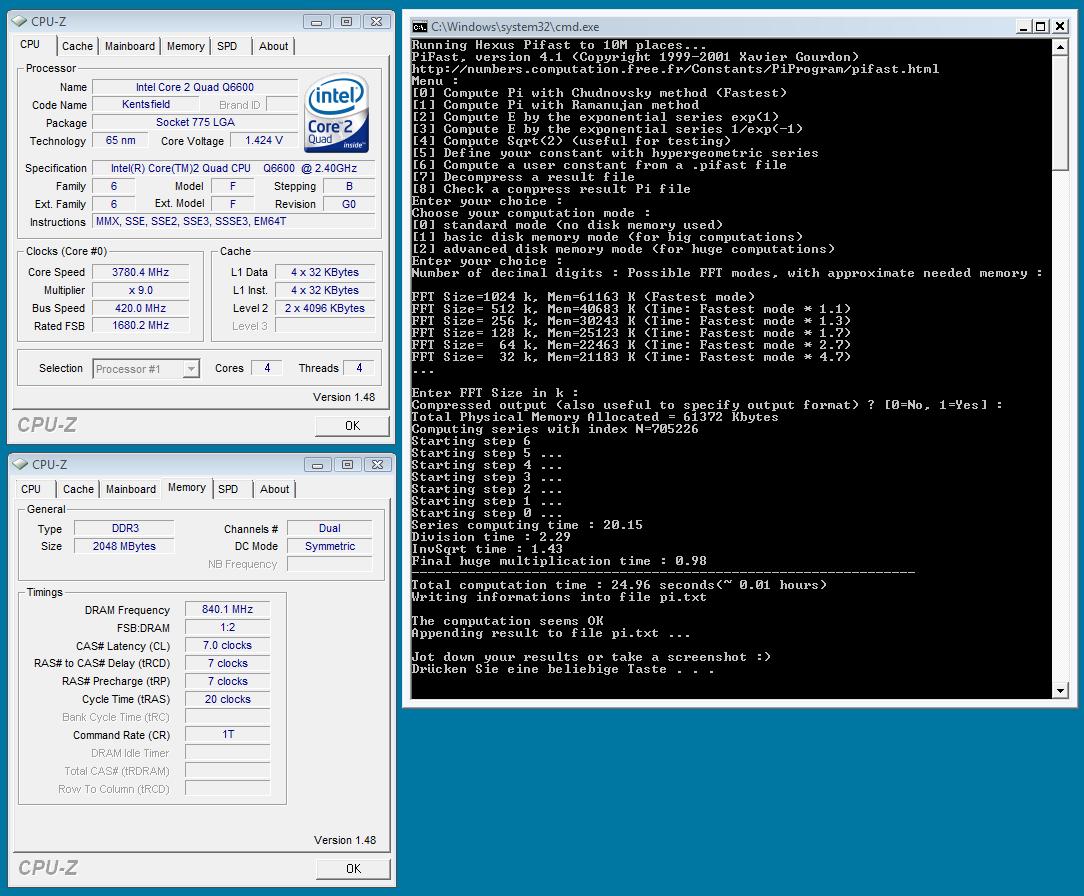Image resolution: width=1084 pixels, height=896 pixels.
Task: Click the Core Speed value 3780.4 MHz
Action: click(140, 272)
